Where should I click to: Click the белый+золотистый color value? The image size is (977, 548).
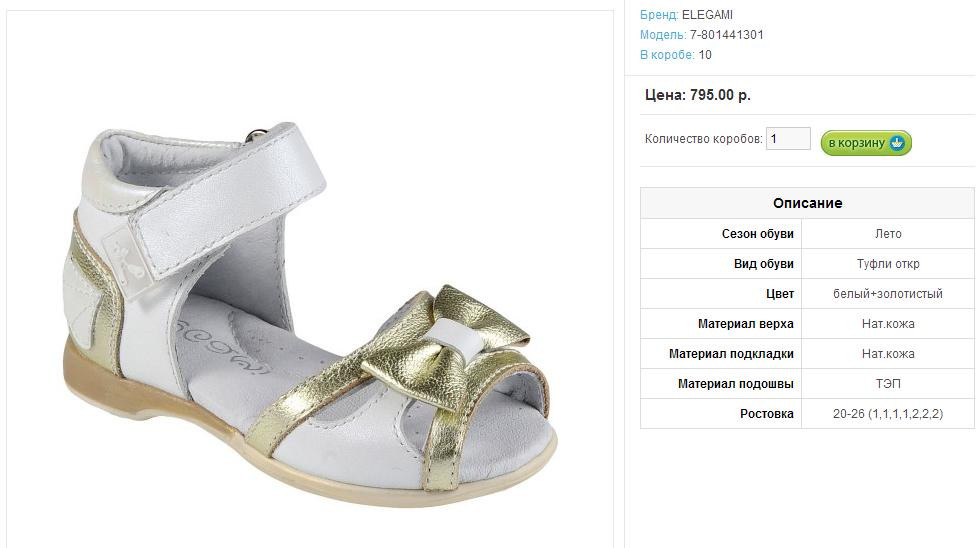point(888,294)
